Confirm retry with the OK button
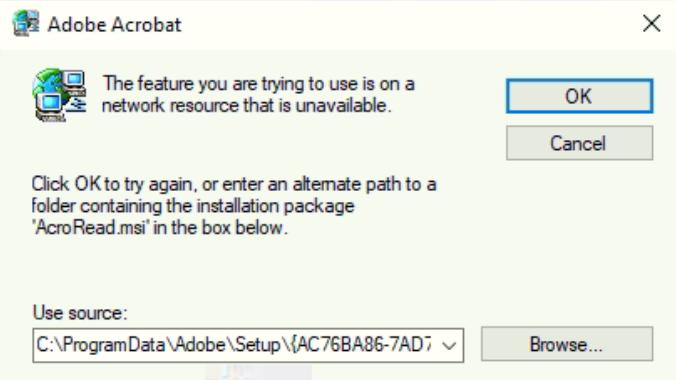676x380 pixels. point(579,96)
